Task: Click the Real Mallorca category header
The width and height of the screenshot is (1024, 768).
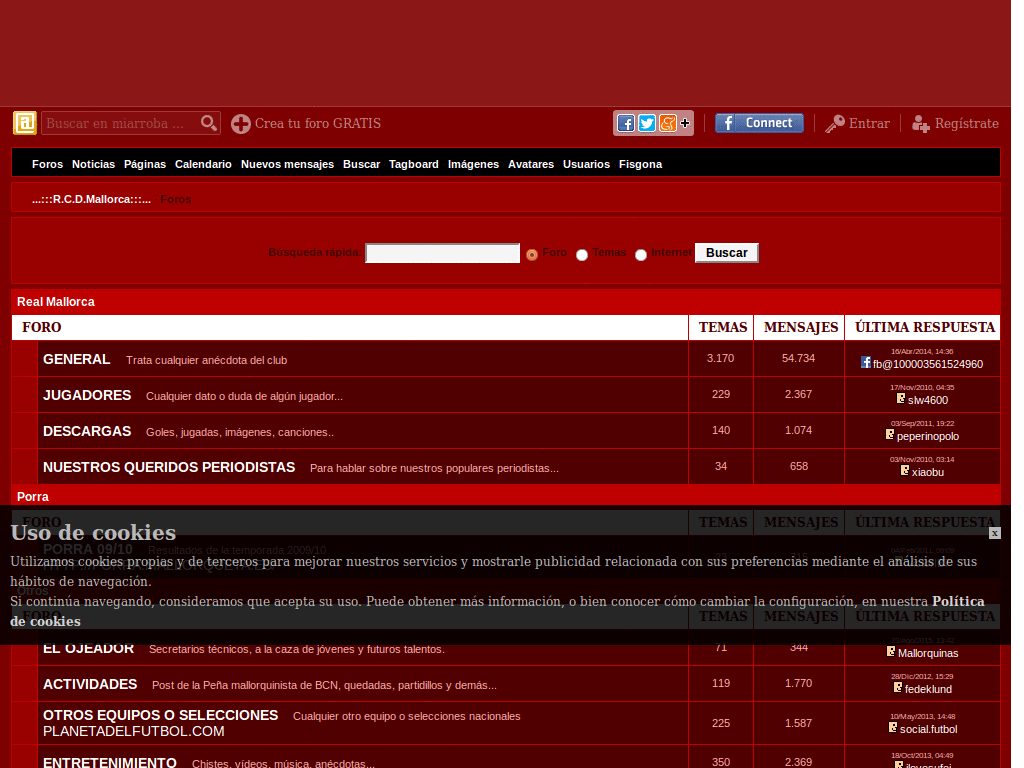Action: point(56,302)
